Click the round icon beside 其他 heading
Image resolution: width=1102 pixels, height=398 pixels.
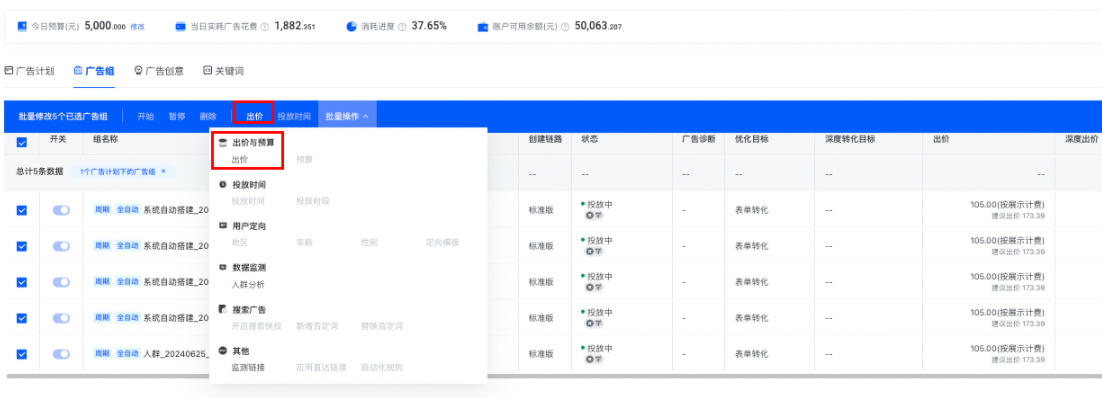click(x=223, y=350)
